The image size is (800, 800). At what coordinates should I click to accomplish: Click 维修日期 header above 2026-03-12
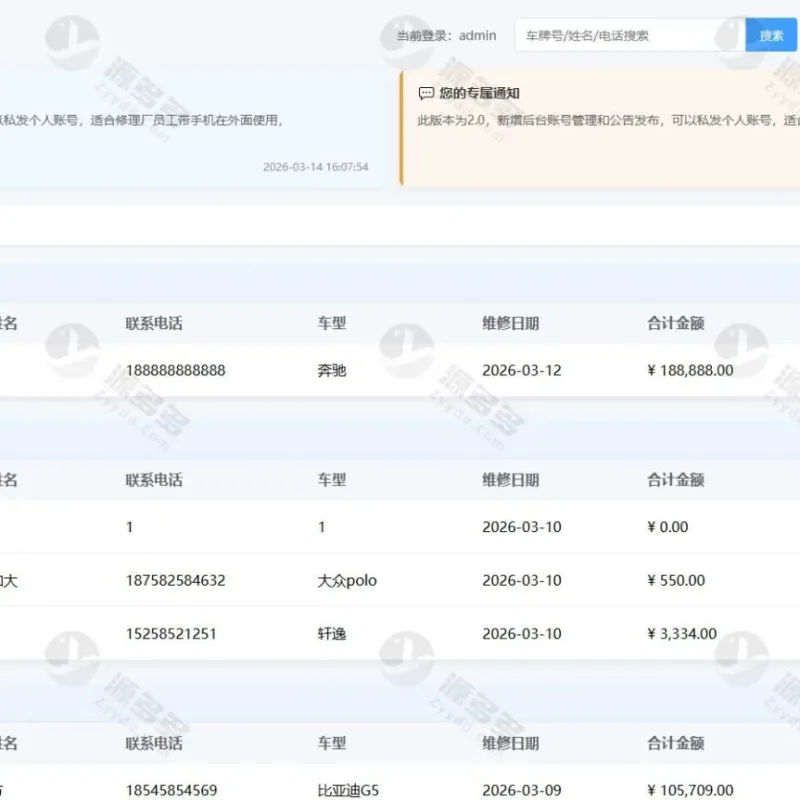click(x=510, y=323)
